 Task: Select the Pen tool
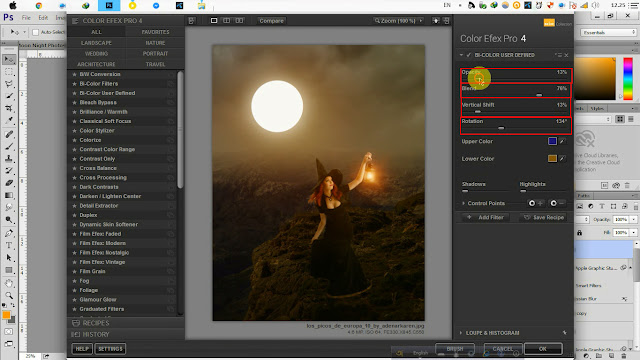[x=9, y=233]
